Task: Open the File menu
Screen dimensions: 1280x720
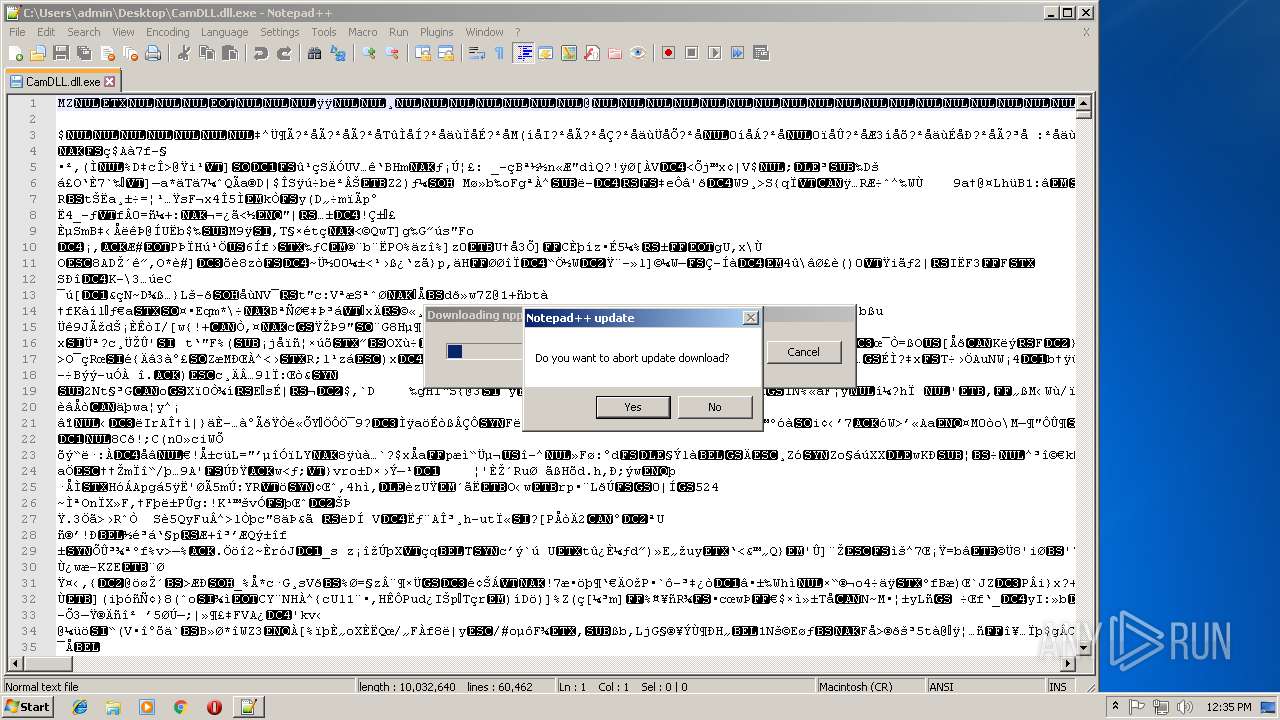Action: tap(17, 32)
